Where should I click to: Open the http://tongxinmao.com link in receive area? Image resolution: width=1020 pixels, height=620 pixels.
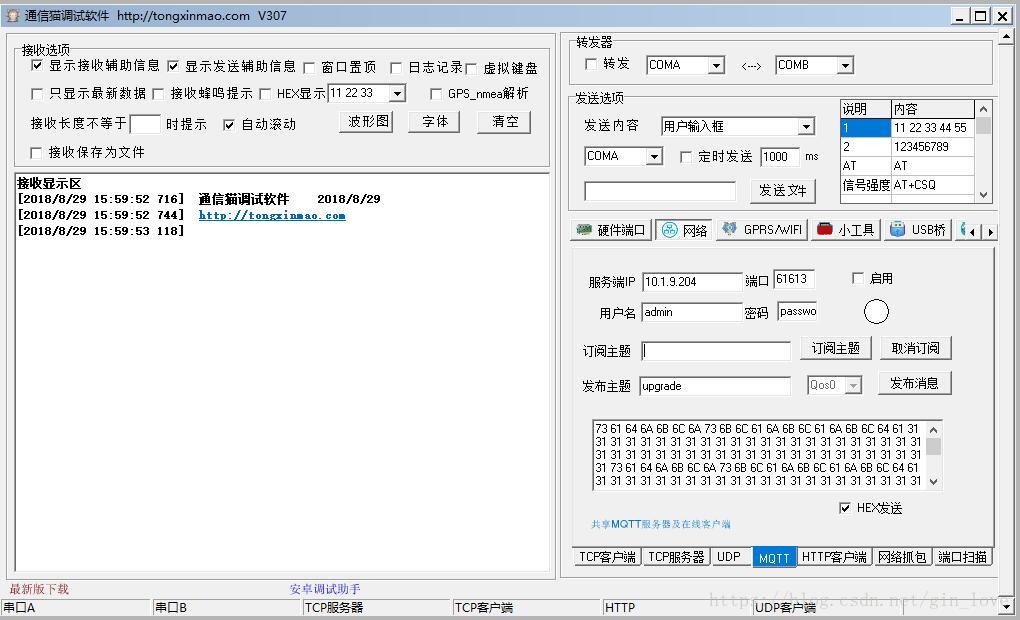coord(272,215)
